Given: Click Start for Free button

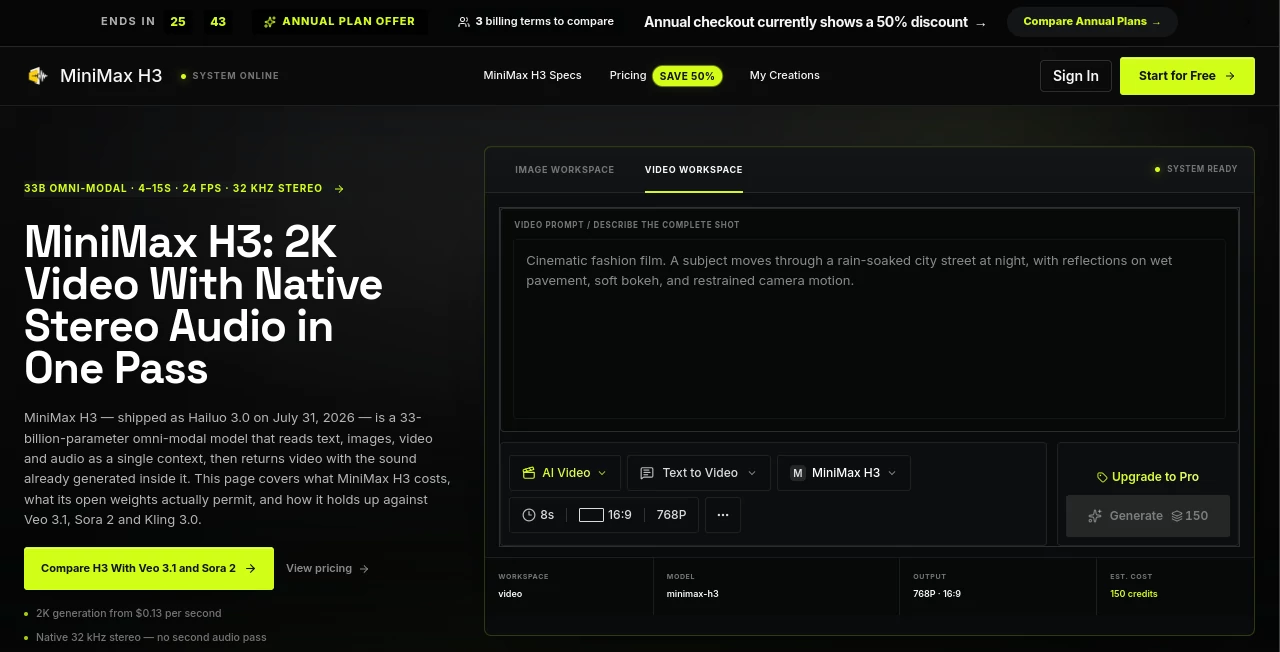Looking at the screenshot, I should (x=1187, y=76).
